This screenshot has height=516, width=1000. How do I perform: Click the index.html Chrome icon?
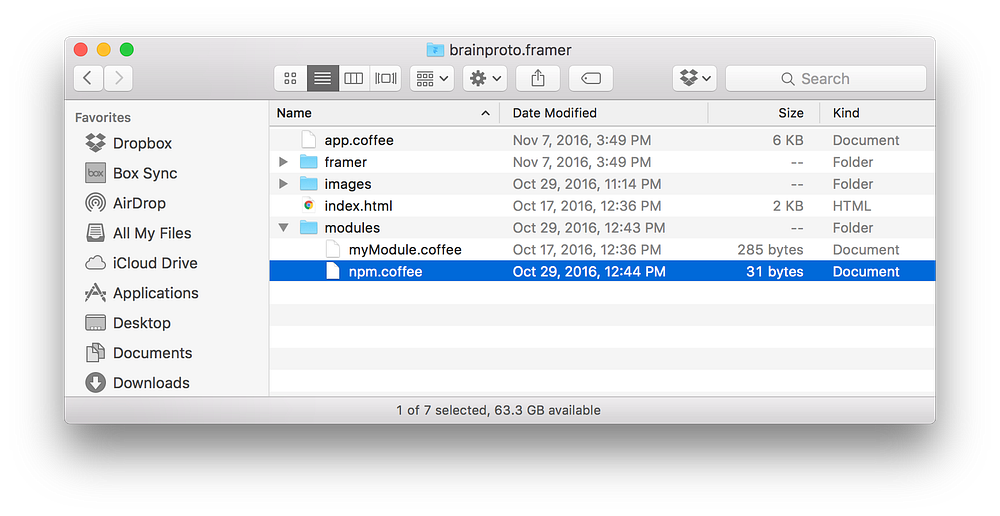[x=309, y=205]
